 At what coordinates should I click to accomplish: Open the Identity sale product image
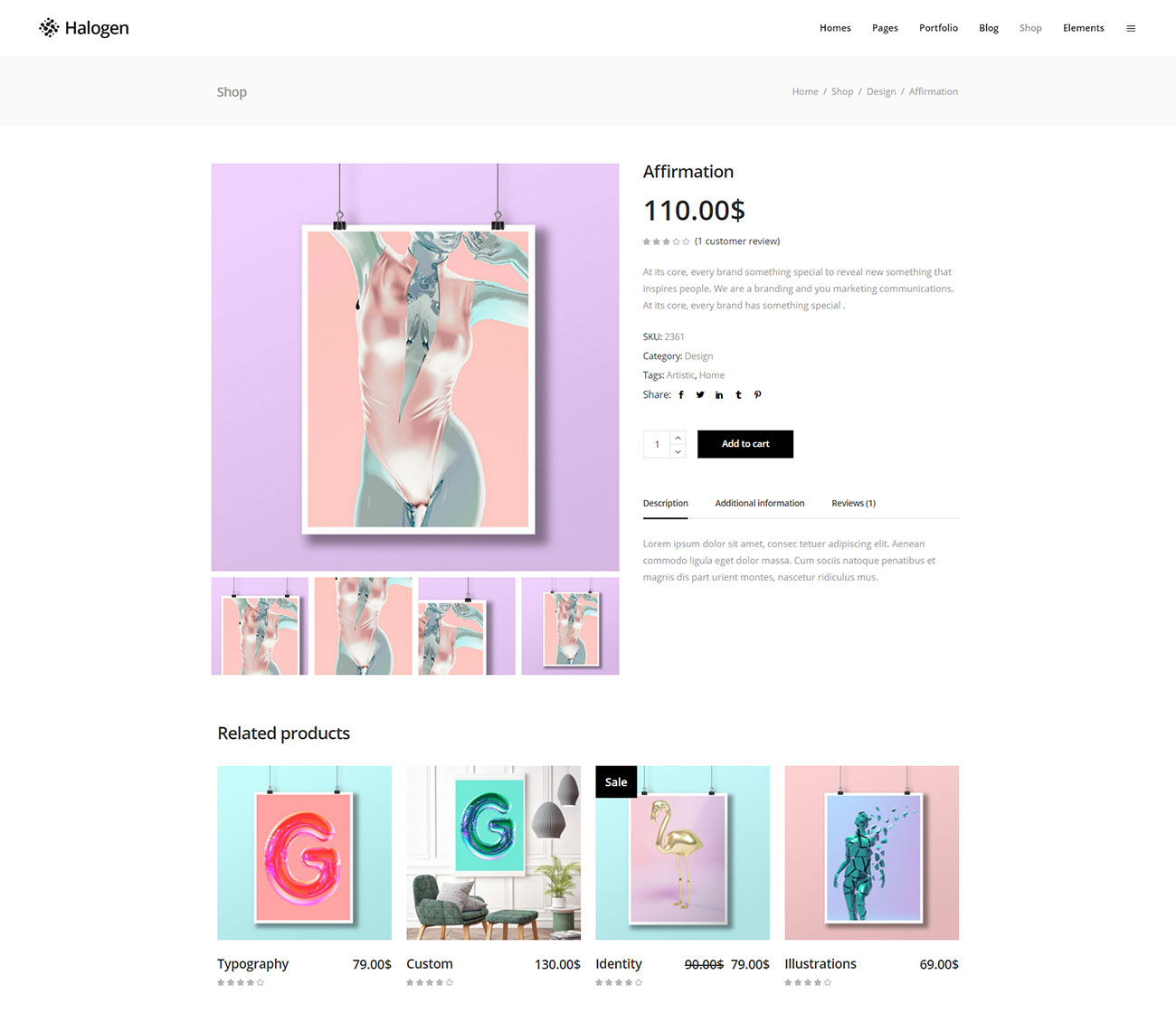682,853
